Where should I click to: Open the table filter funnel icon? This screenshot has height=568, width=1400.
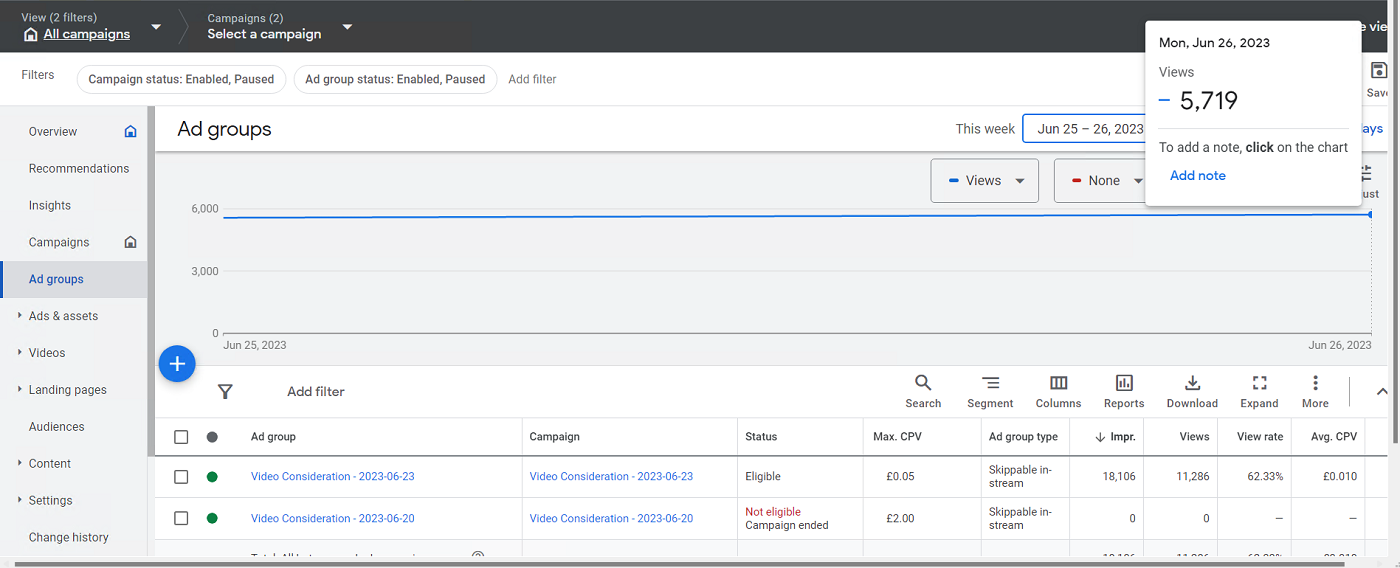point(225,392)
